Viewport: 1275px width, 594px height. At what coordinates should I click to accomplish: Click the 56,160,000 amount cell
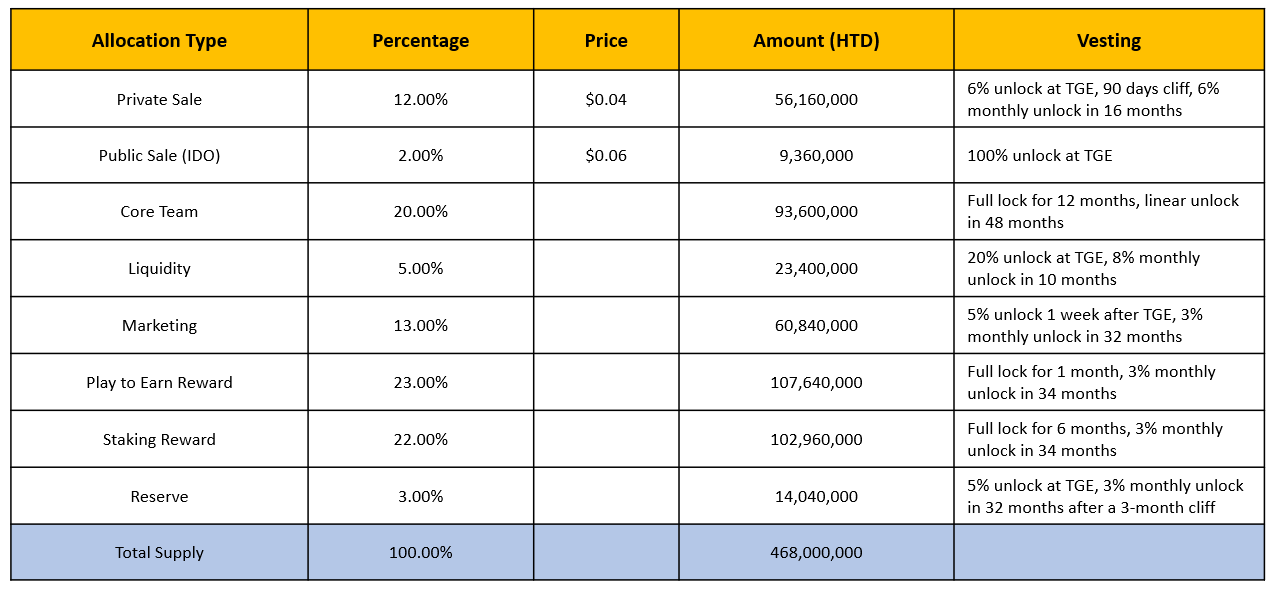click(x=816, y=99)
